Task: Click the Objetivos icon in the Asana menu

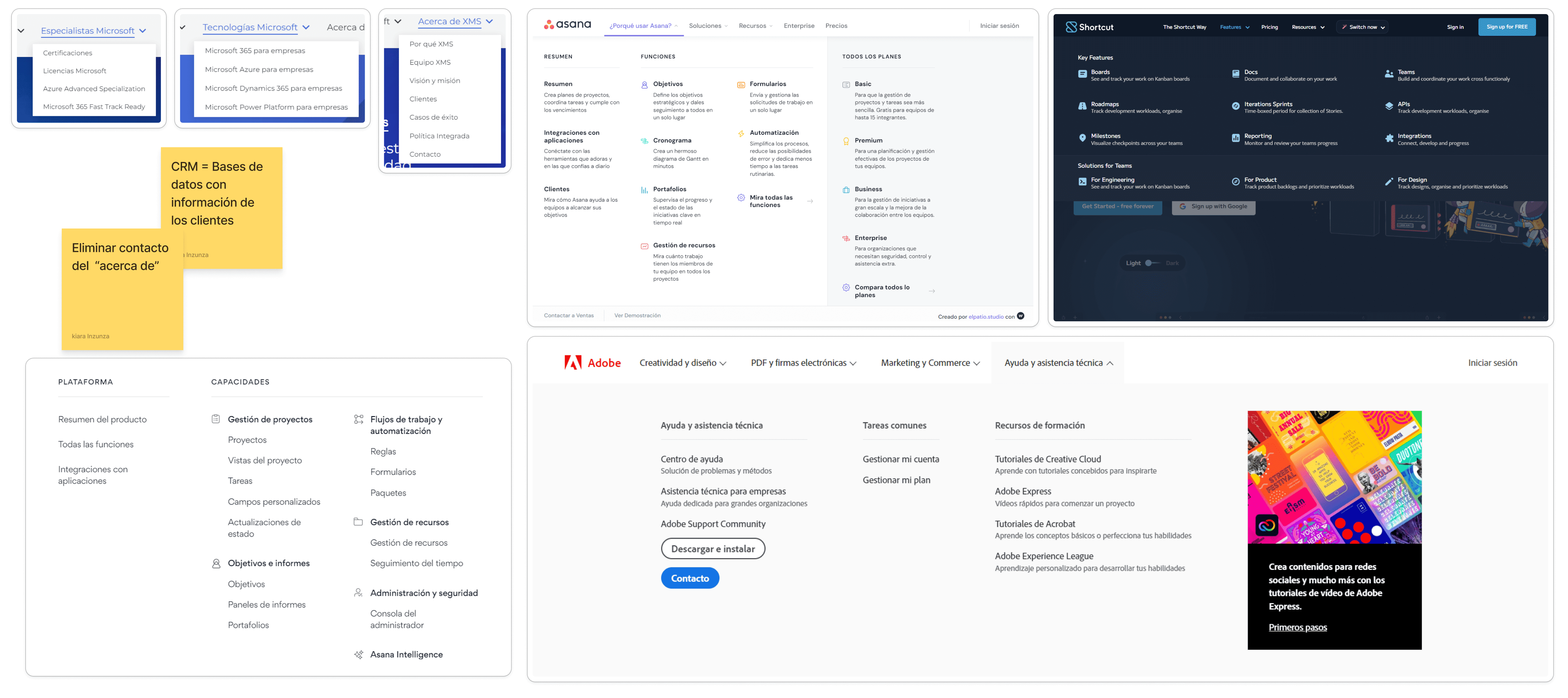Action: pyautogui.click(x=644, y=85)
